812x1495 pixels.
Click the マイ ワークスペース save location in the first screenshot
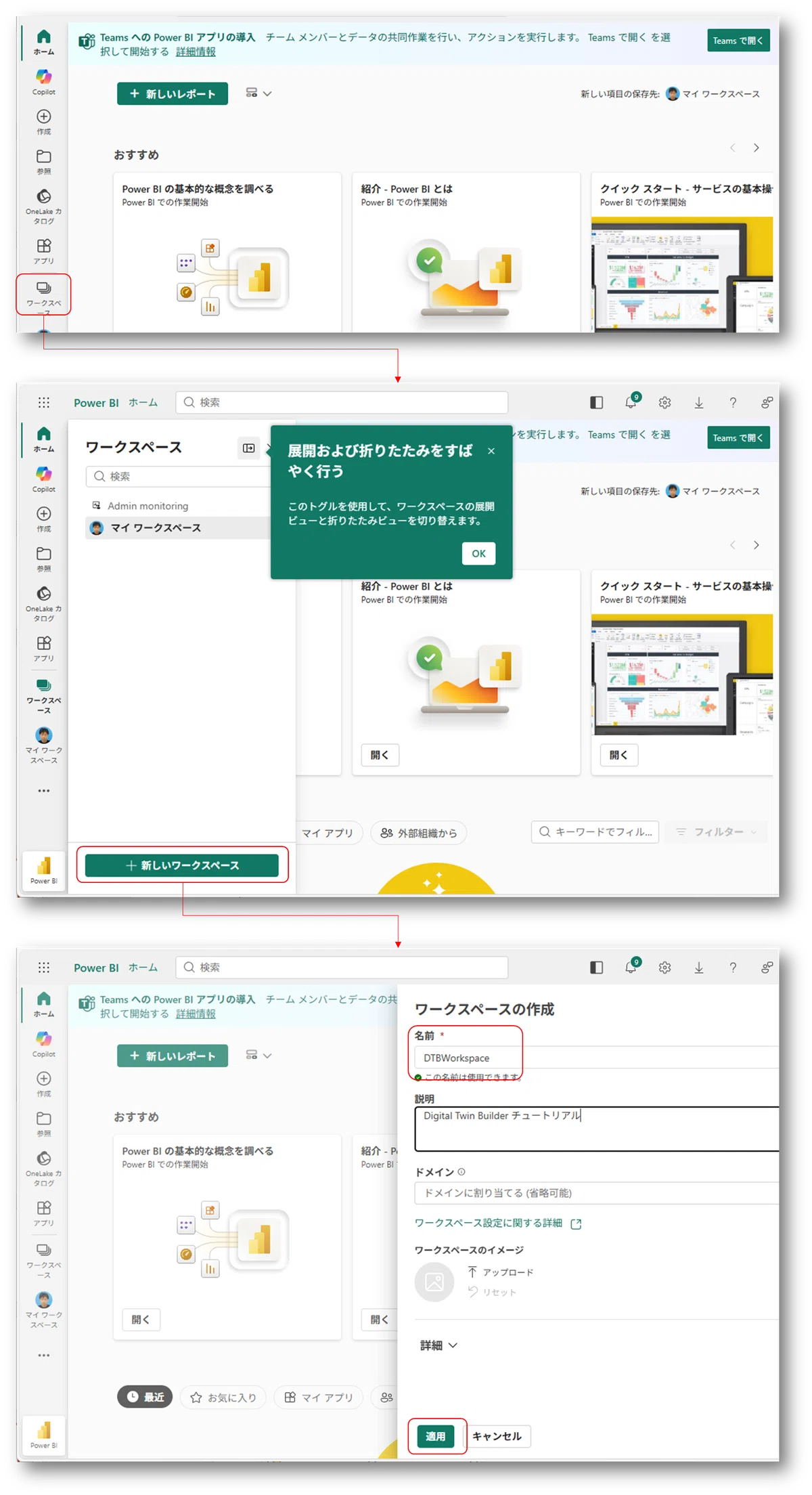pyautogui.click(x=713, y=94)
